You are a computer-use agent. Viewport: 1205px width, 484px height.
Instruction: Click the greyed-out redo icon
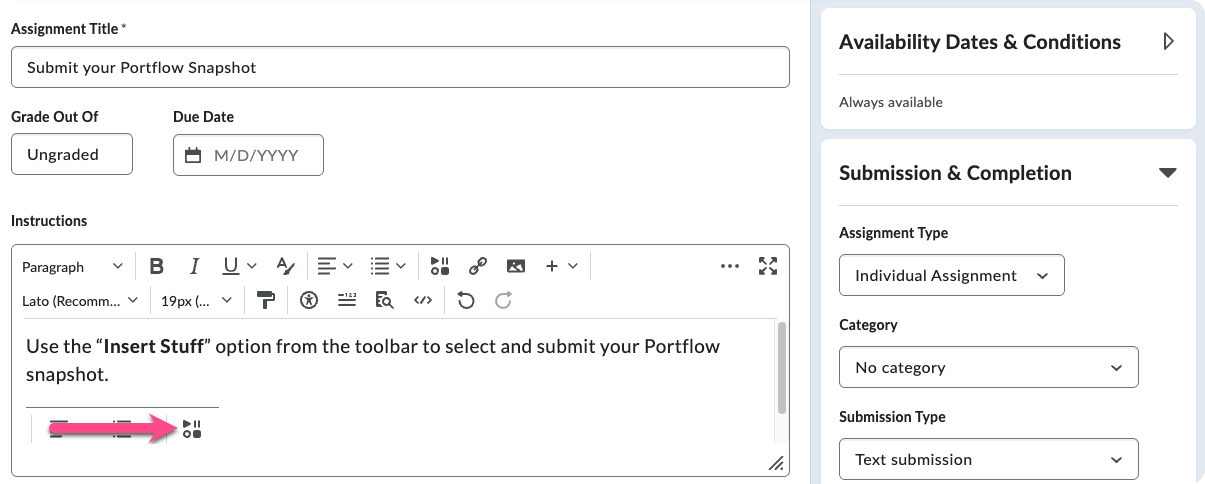point(503,300)
